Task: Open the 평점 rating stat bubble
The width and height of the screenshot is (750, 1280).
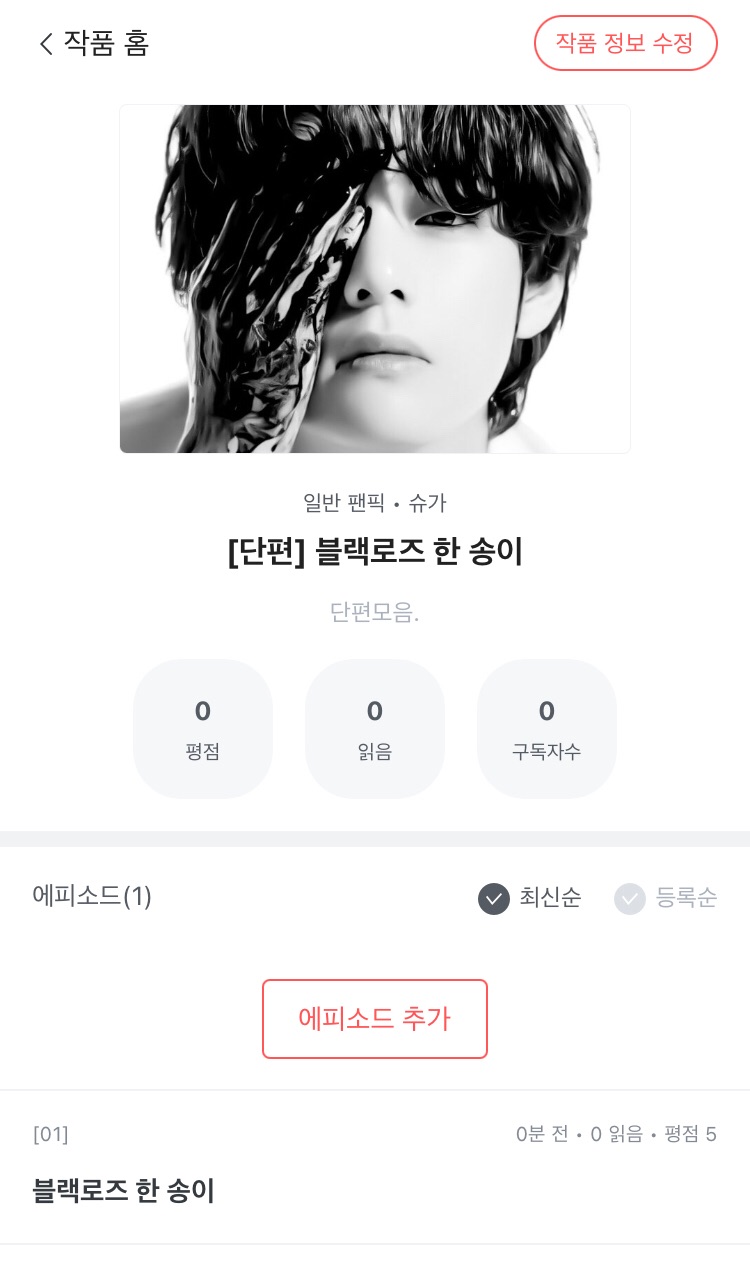Action: (203, 729)
